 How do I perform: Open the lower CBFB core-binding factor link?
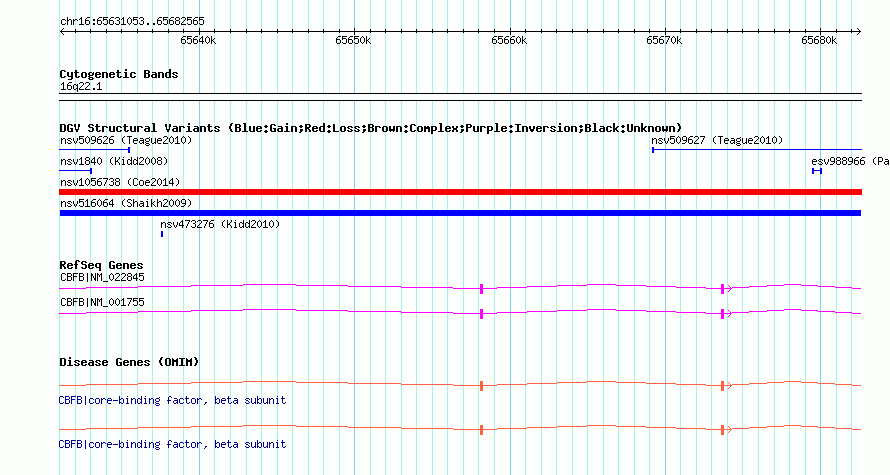click(173, 444)
